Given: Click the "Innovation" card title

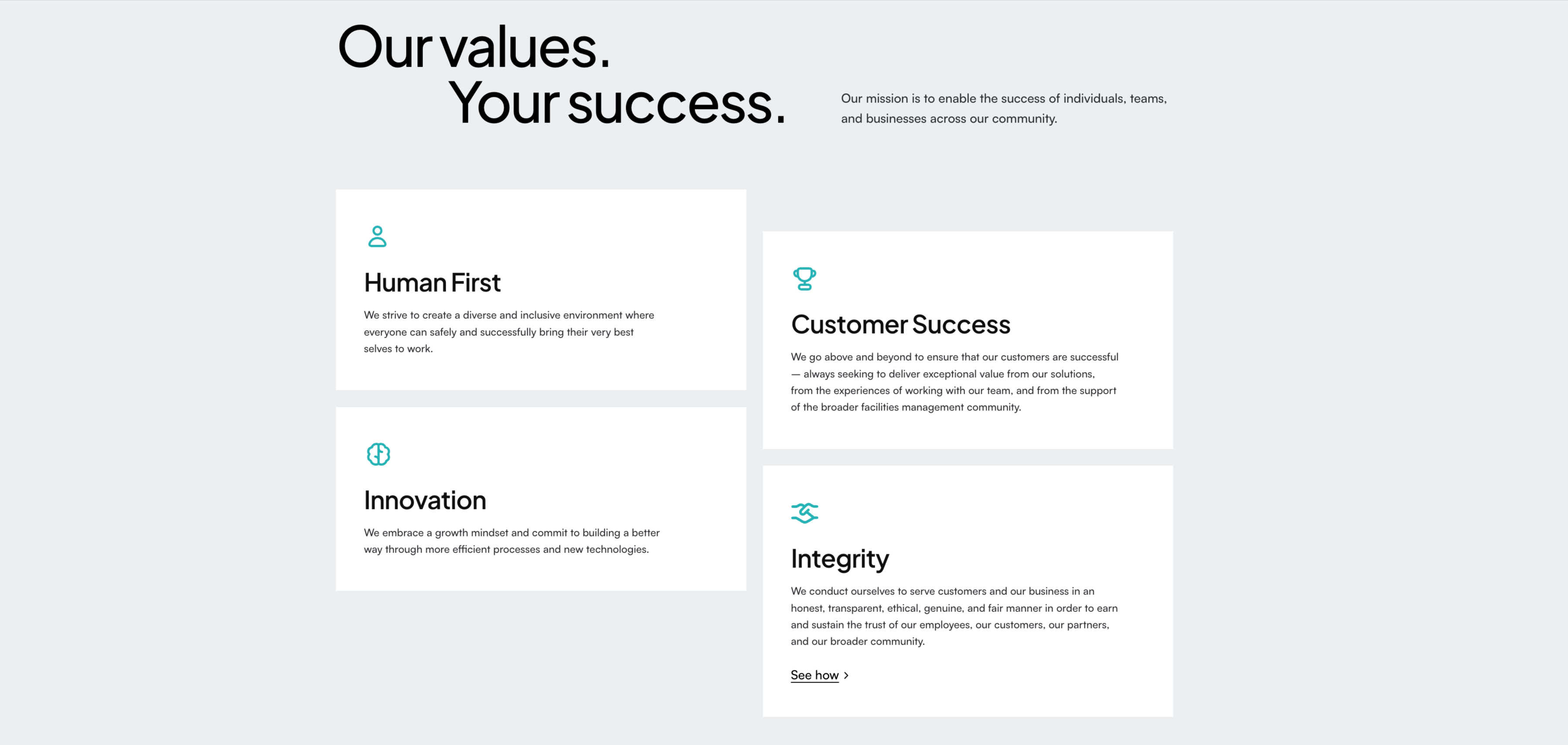Looking at the screenshot, I should pos(425,500).
